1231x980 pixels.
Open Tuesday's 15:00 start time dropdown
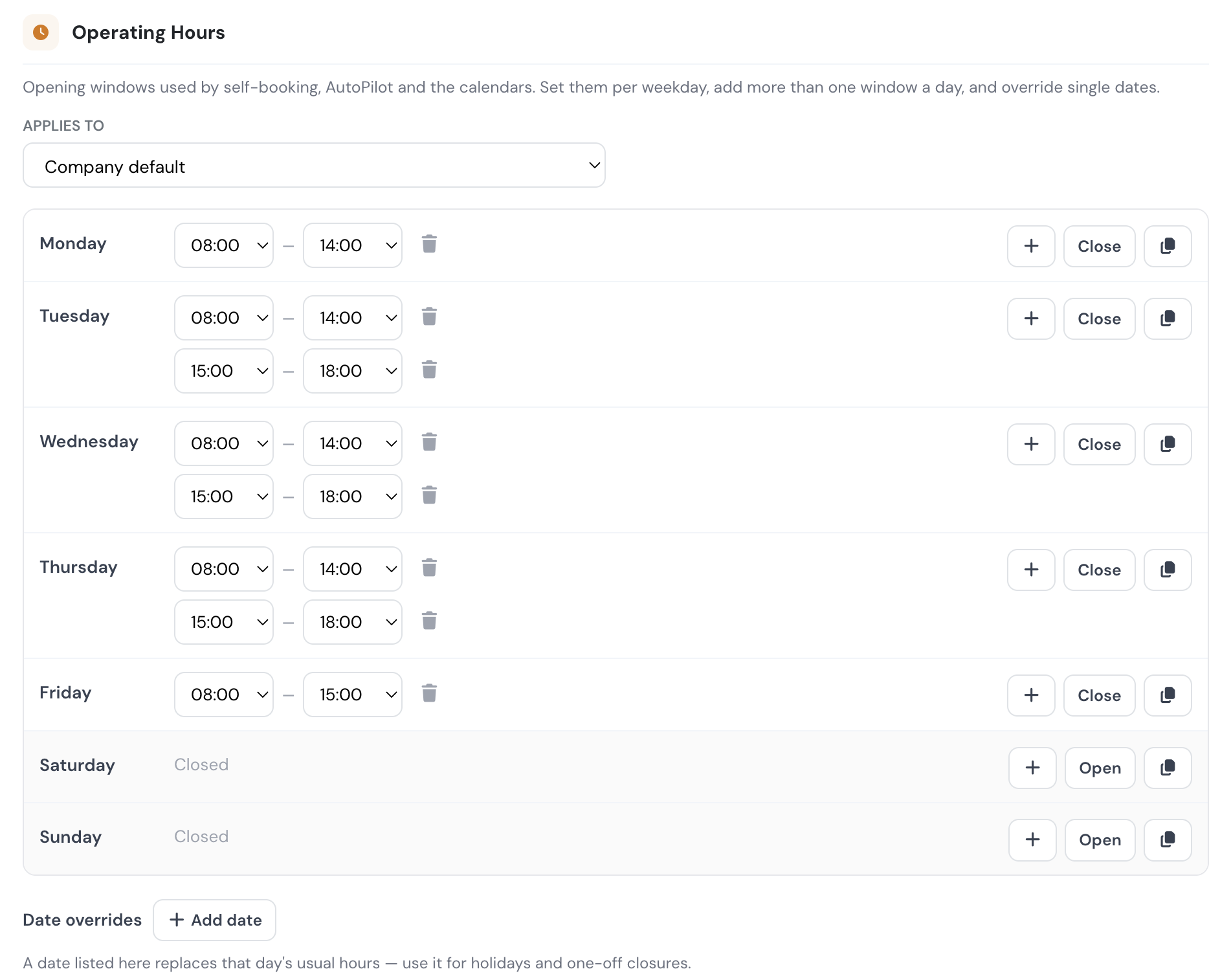click(224, 371)
